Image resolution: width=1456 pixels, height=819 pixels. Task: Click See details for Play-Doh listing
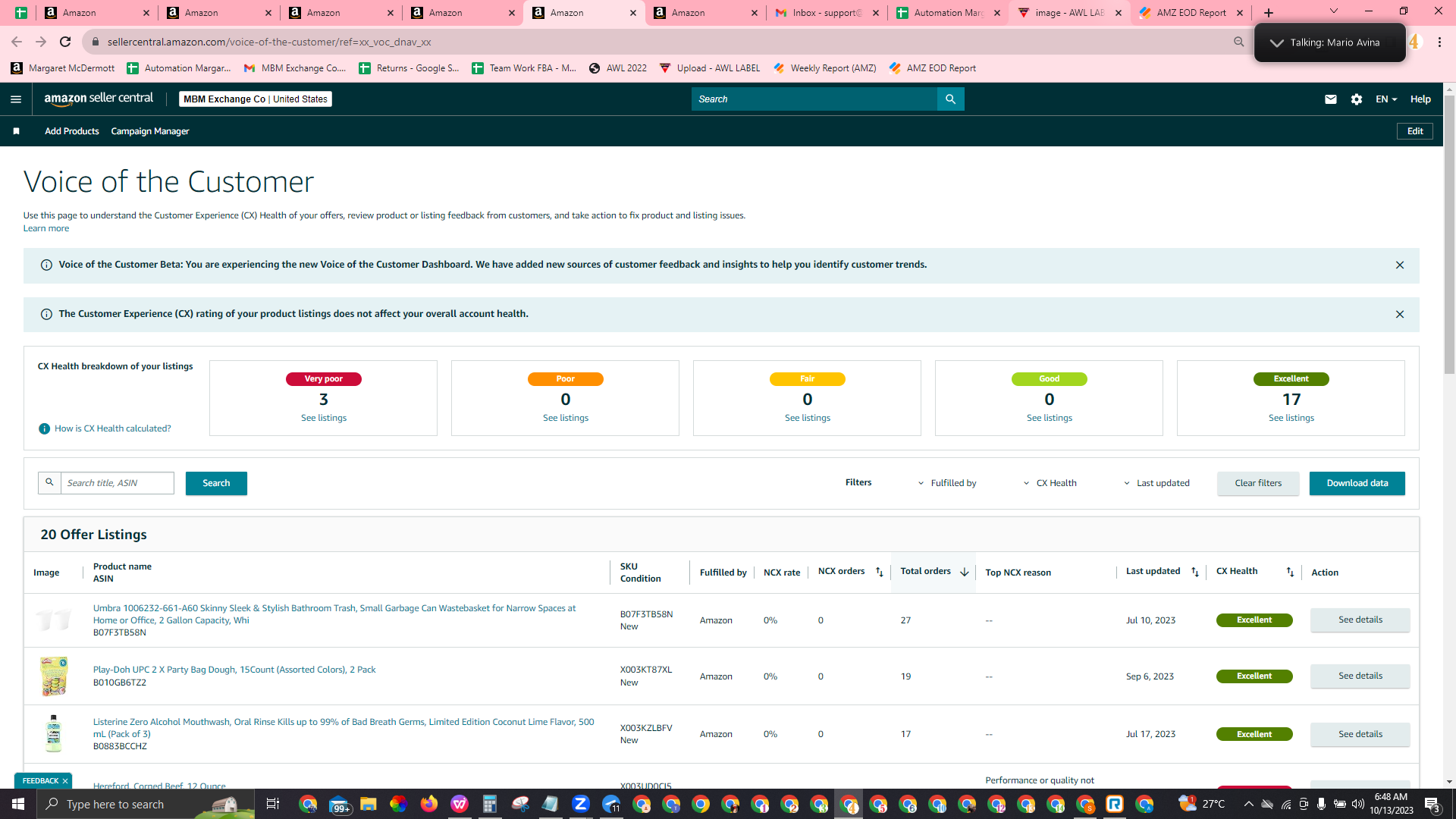click(x=1360, y=676)
